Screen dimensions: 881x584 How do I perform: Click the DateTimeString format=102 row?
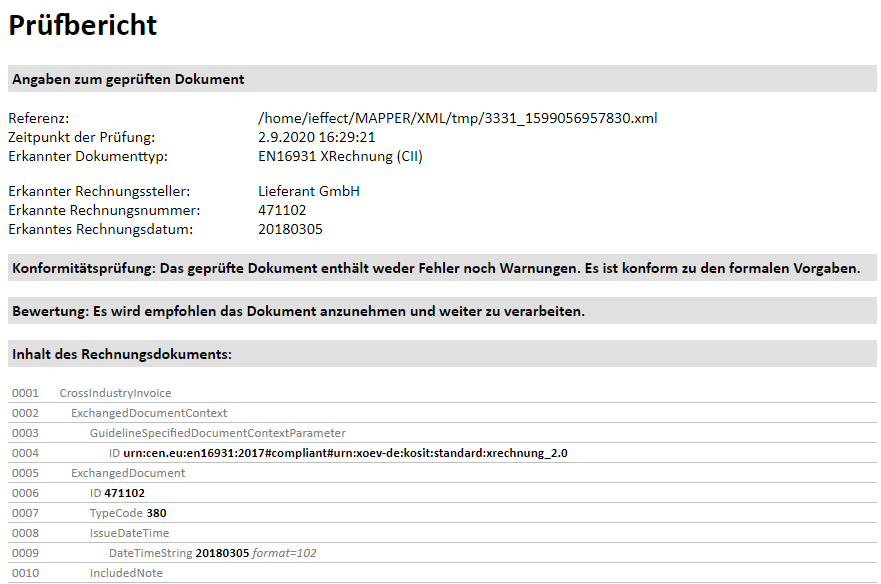[213, 553]
